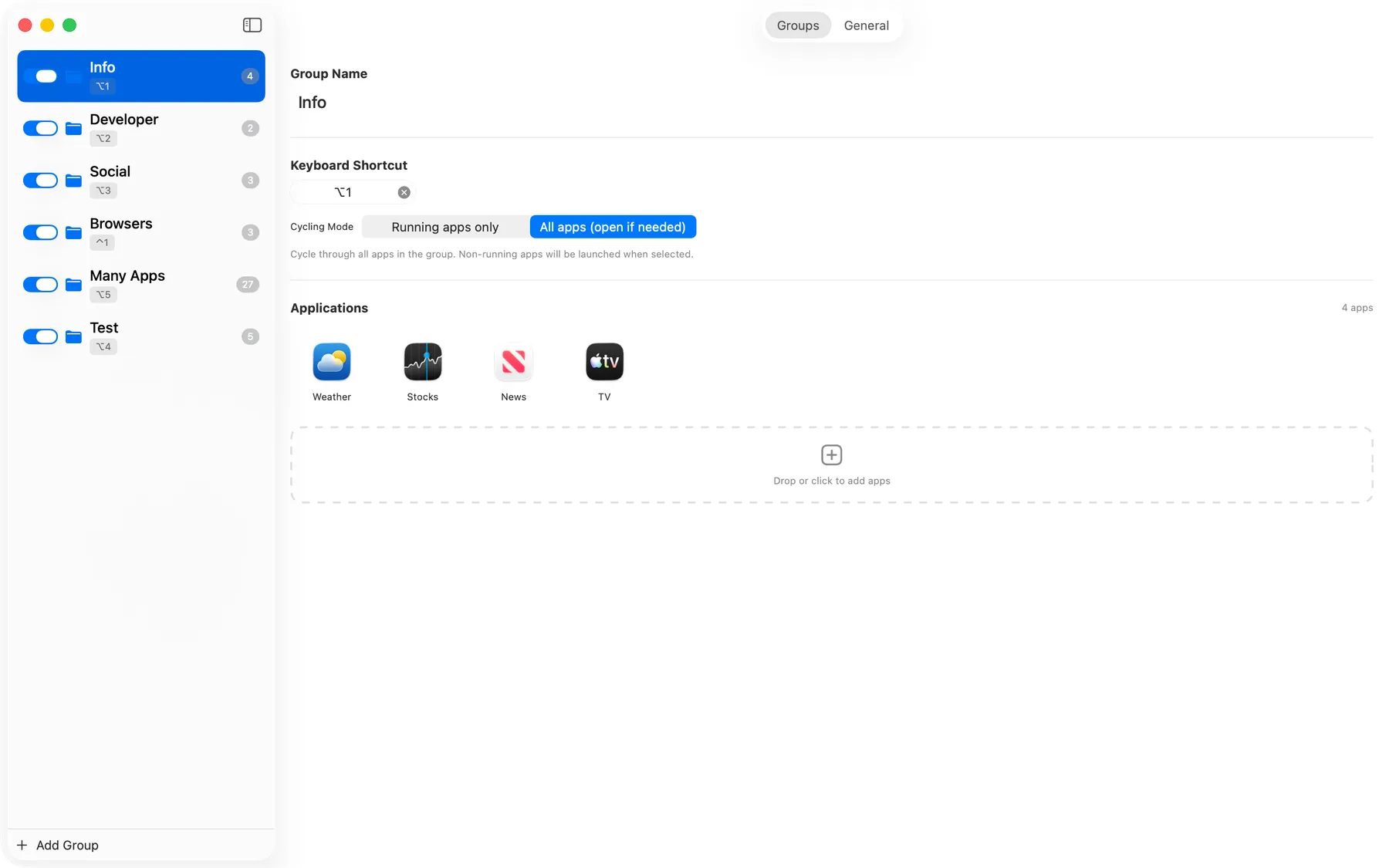Disable the Info group toggle

point(41,76)
